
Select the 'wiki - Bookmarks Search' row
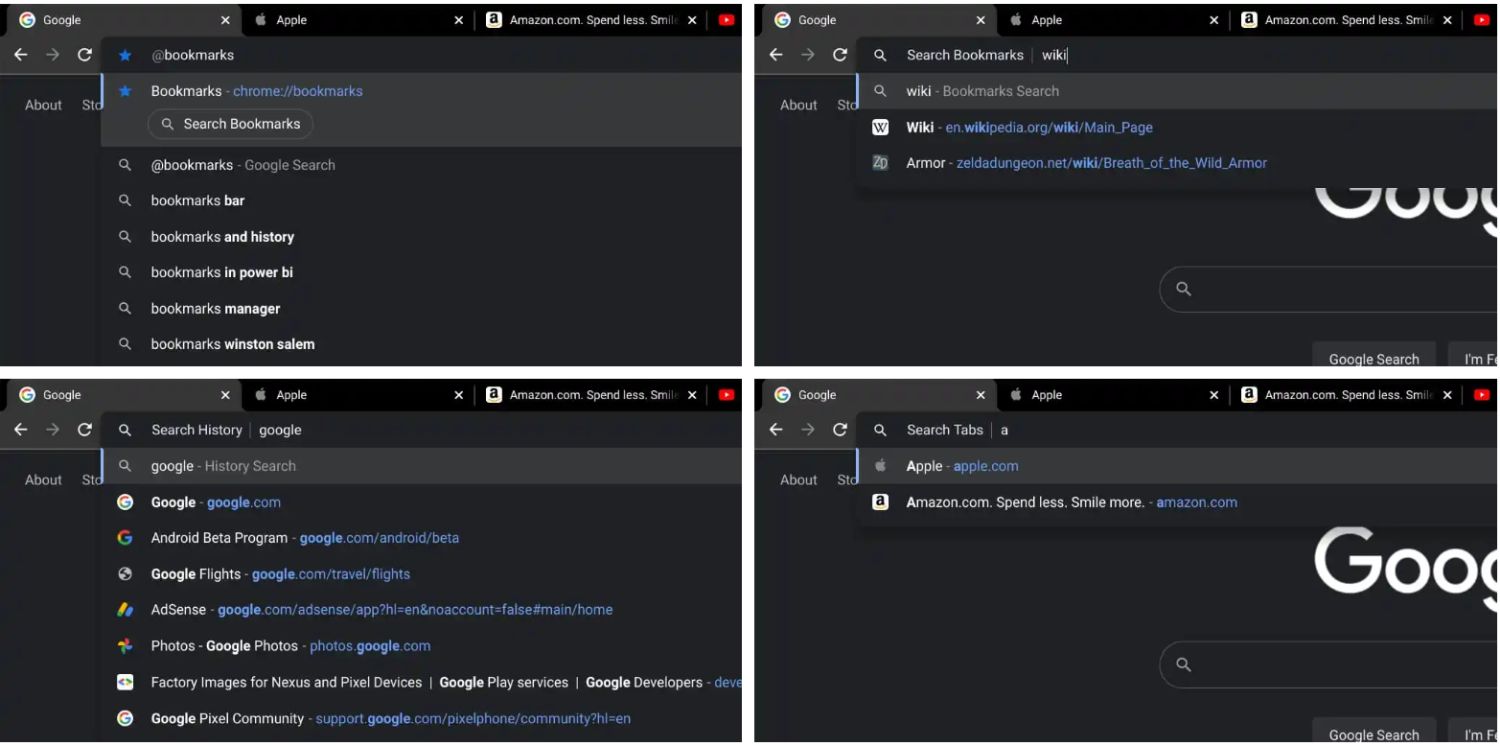click(982, 91)
